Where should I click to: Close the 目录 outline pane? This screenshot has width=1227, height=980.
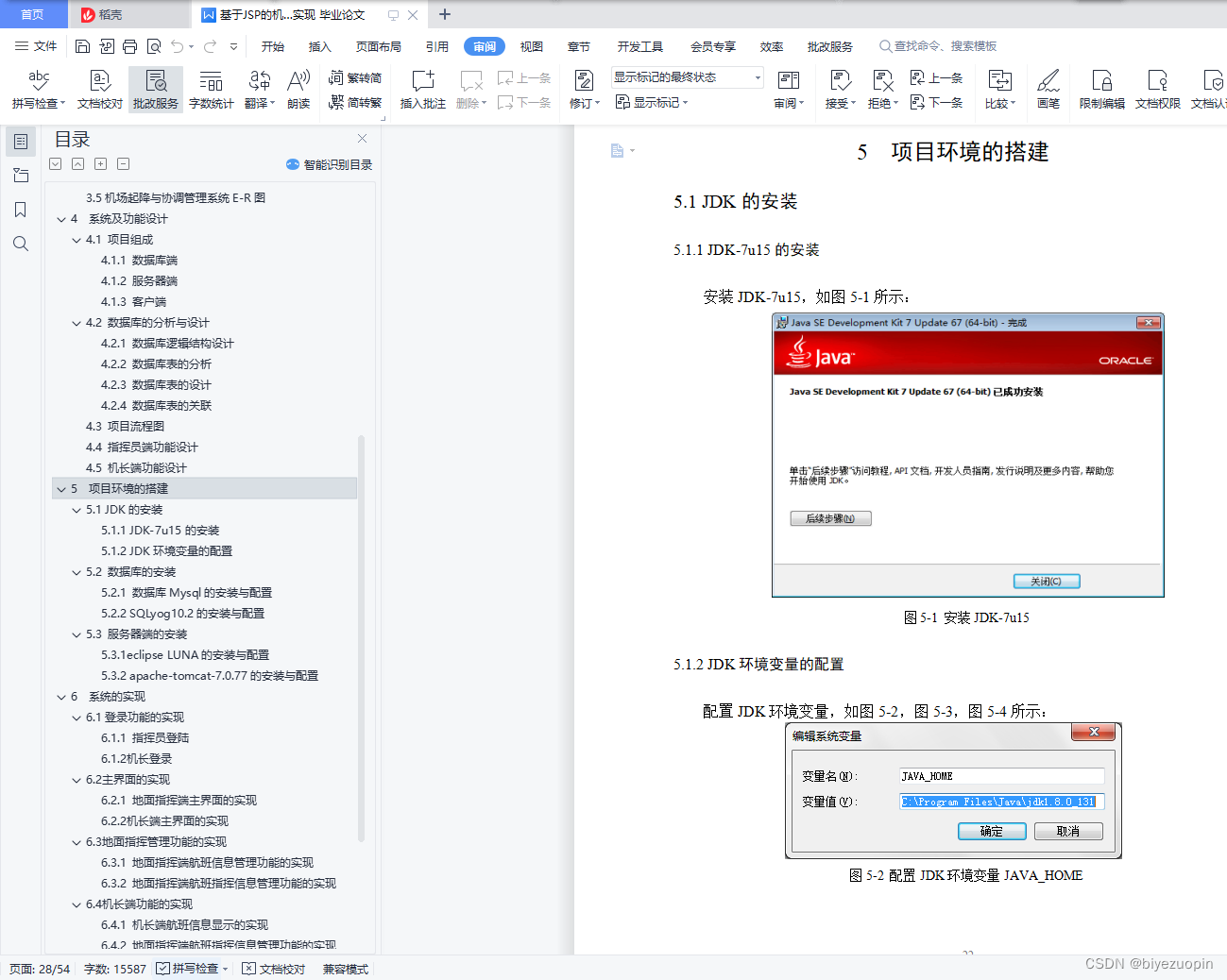click(x=362, y=138)
